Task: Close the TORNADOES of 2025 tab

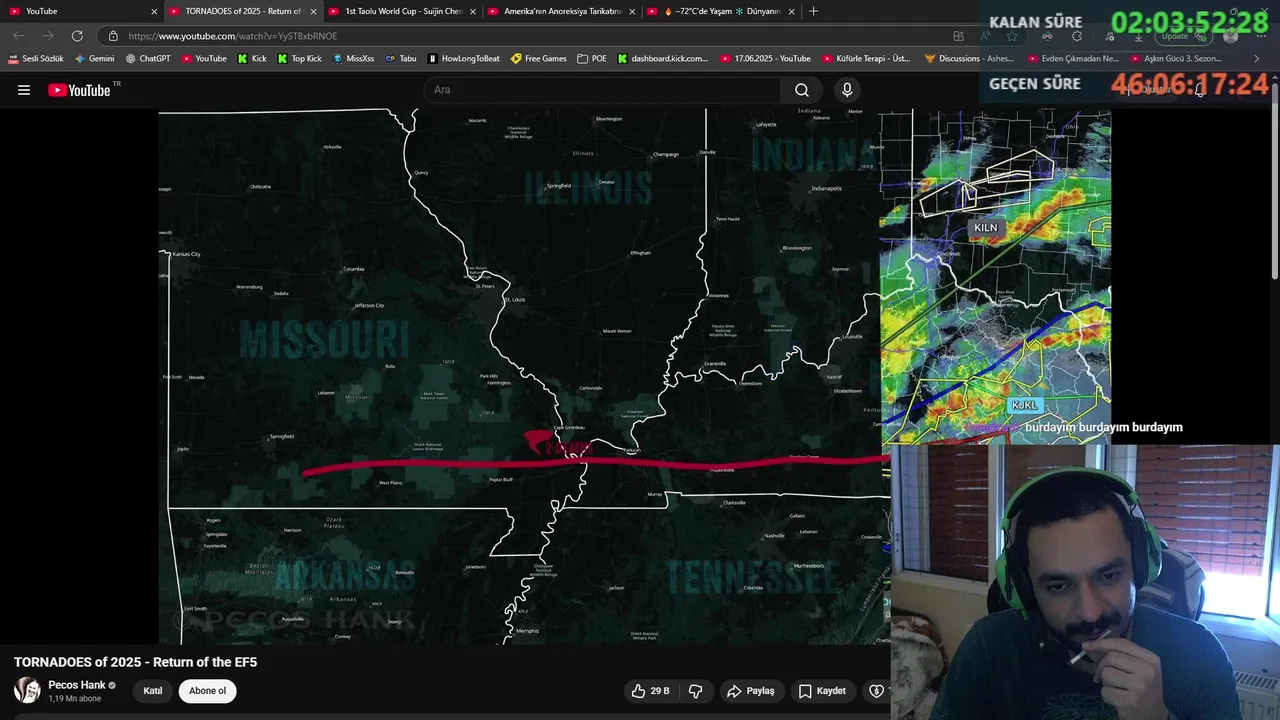Action: point(313,12)
